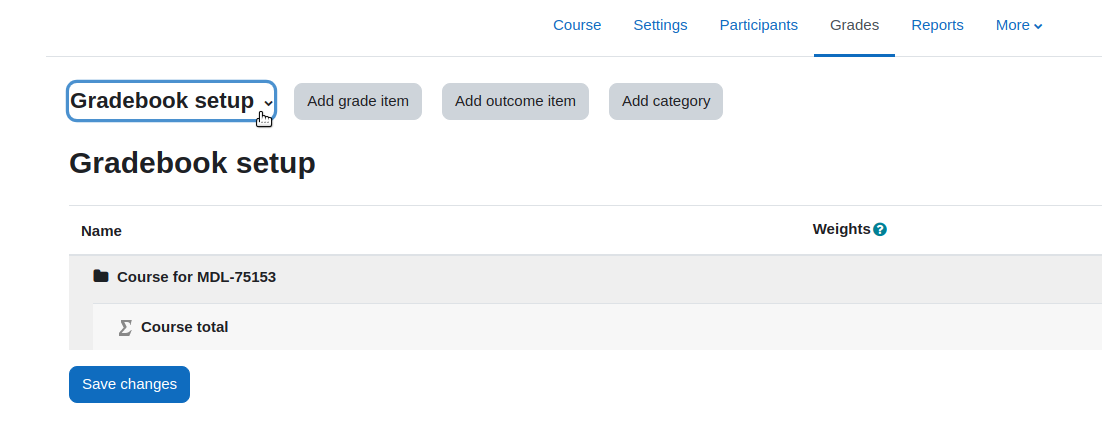Select the Course total row
Image resolution: width=1102 pixels, height=432 pixels.
coord(597,327)
